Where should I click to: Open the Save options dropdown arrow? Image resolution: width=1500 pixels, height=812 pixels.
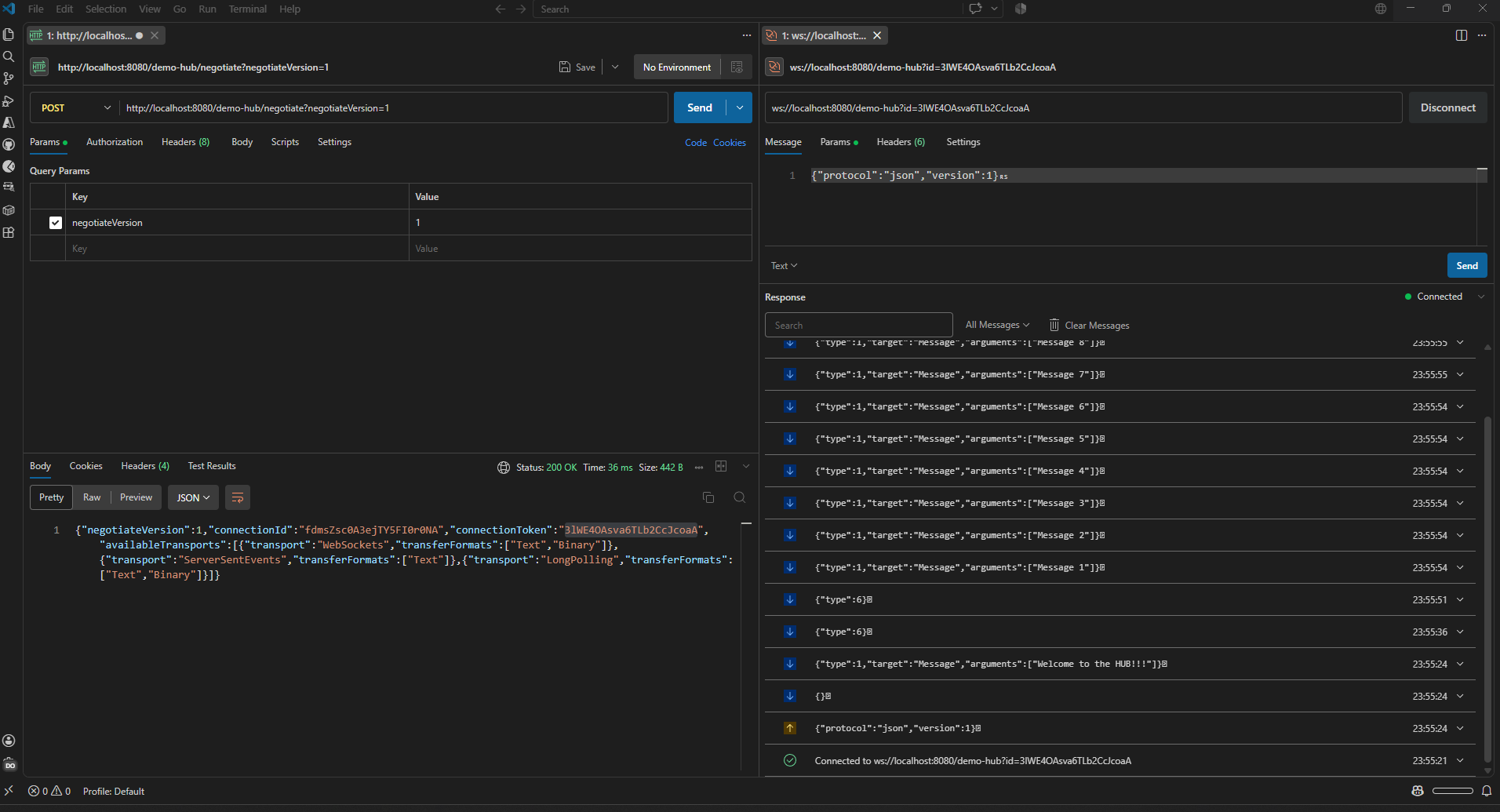click(615, 67)
